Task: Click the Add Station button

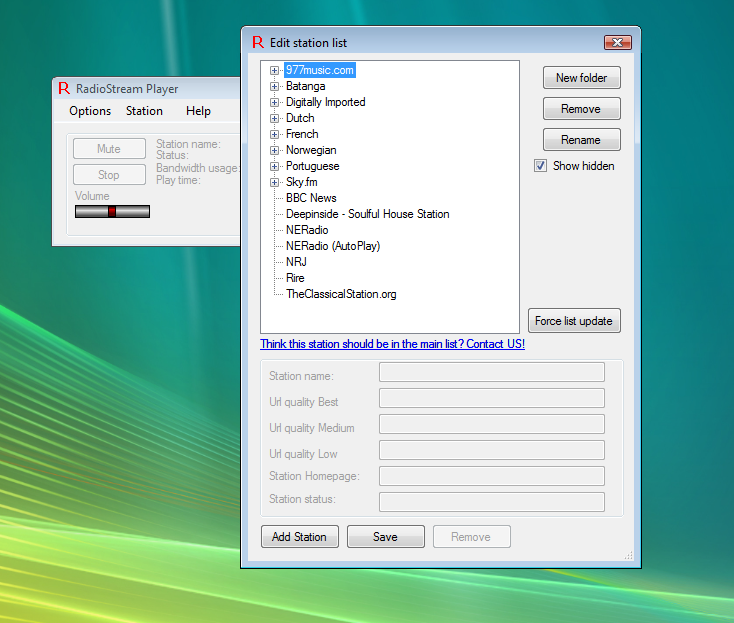Action: coord(300,536)
